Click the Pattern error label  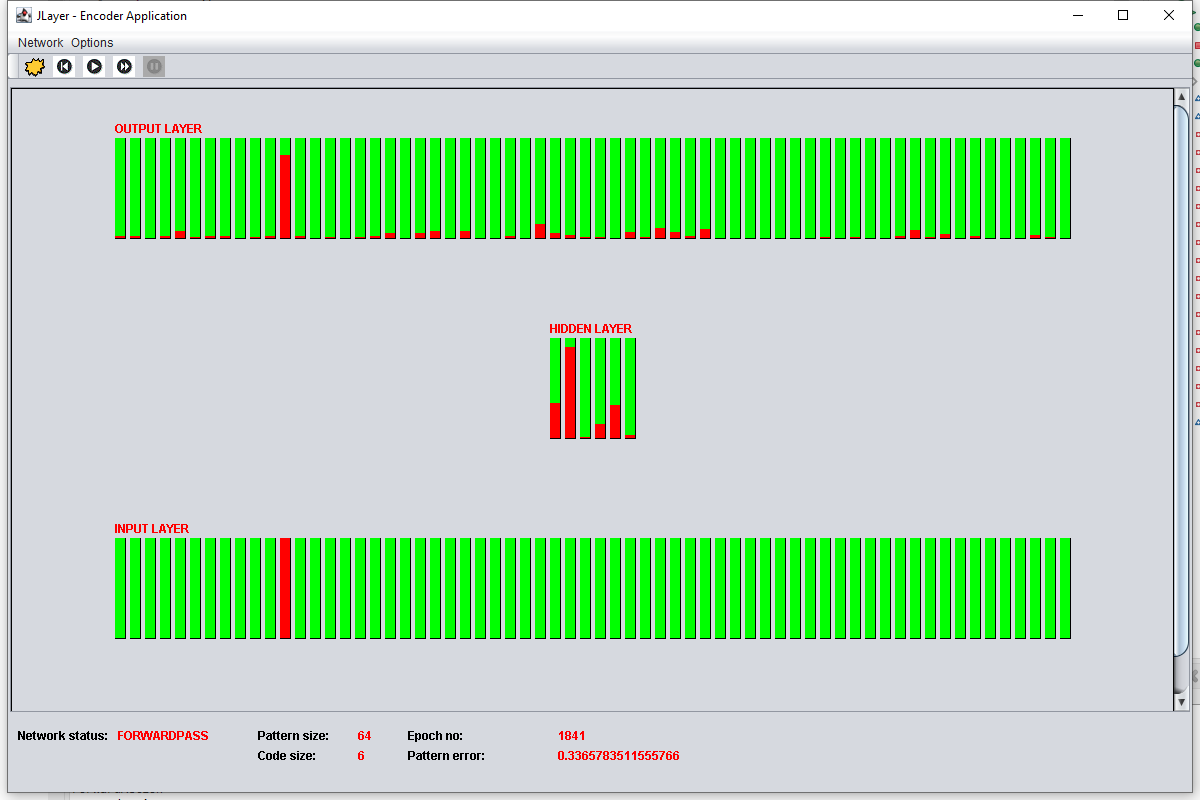446,756
